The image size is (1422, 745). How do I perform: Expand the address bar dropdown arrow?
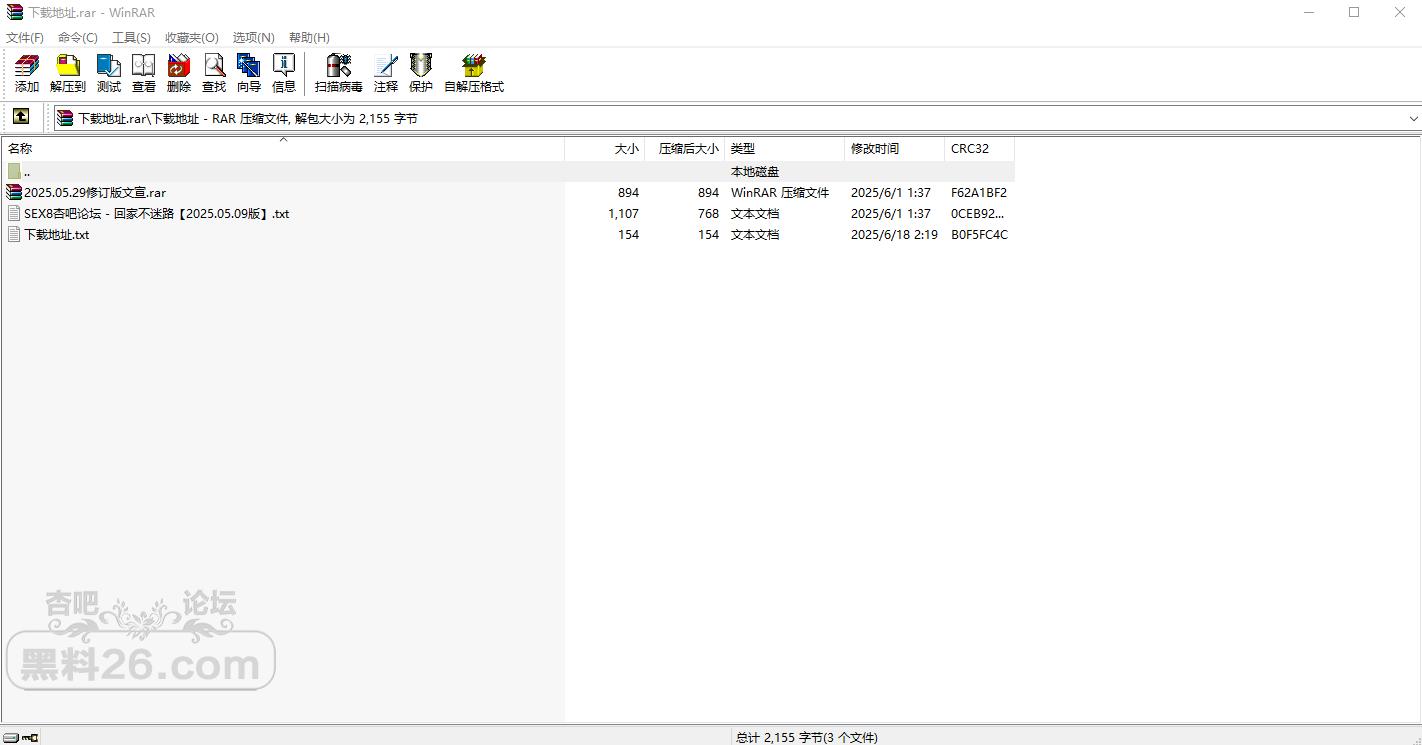(x=1413, y=118)
